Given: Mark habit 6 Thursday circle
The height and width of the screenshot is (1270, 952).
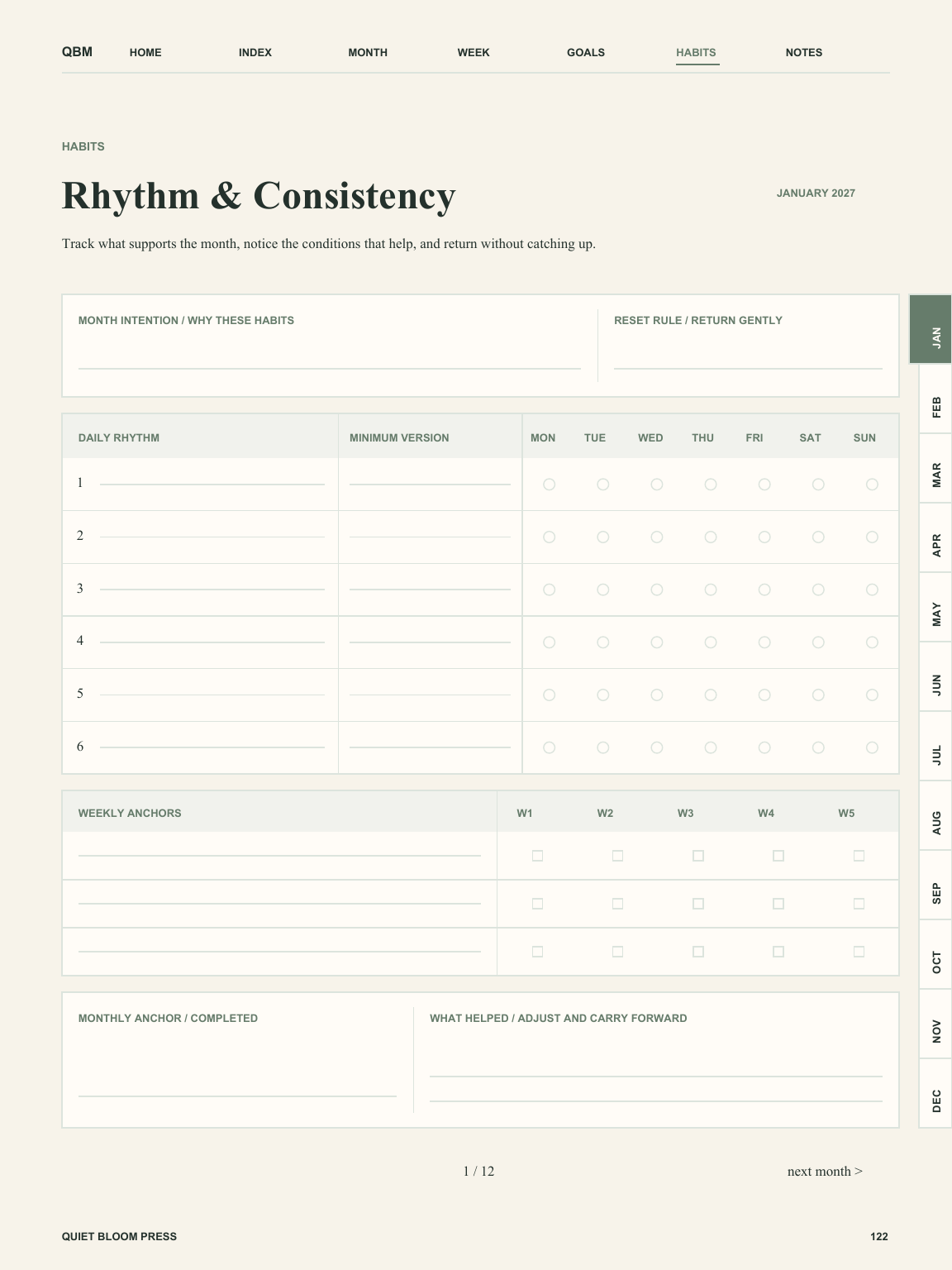Looking at the screenshot, I should (711, 747).
